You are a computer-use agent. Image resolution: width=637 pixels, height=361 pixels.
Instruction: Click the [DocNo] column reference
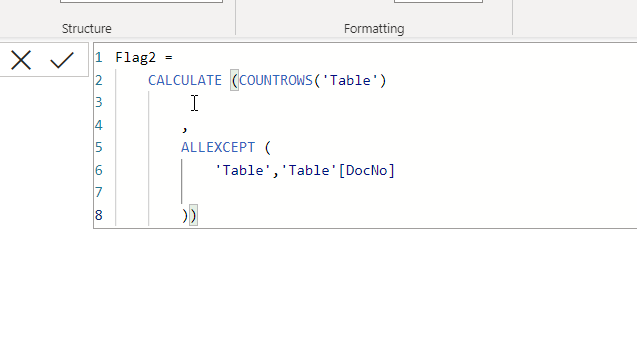pos(366,170)
